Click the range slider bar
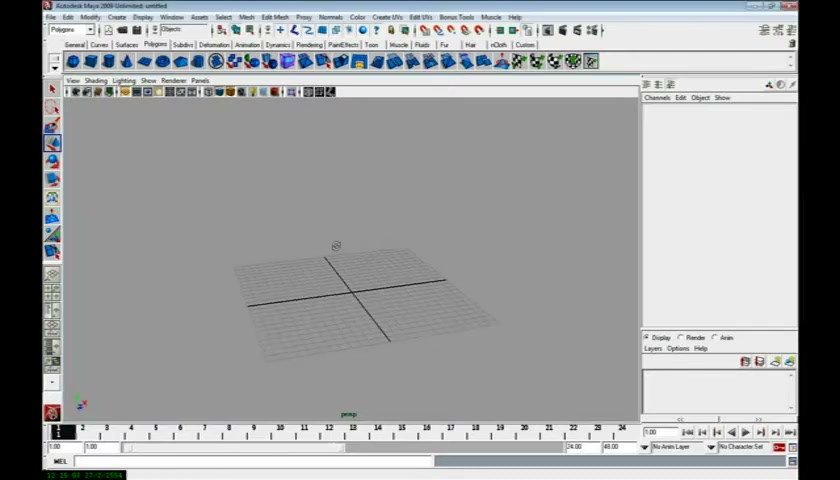This screenshot has width=840, height=480. click(234, 447)
